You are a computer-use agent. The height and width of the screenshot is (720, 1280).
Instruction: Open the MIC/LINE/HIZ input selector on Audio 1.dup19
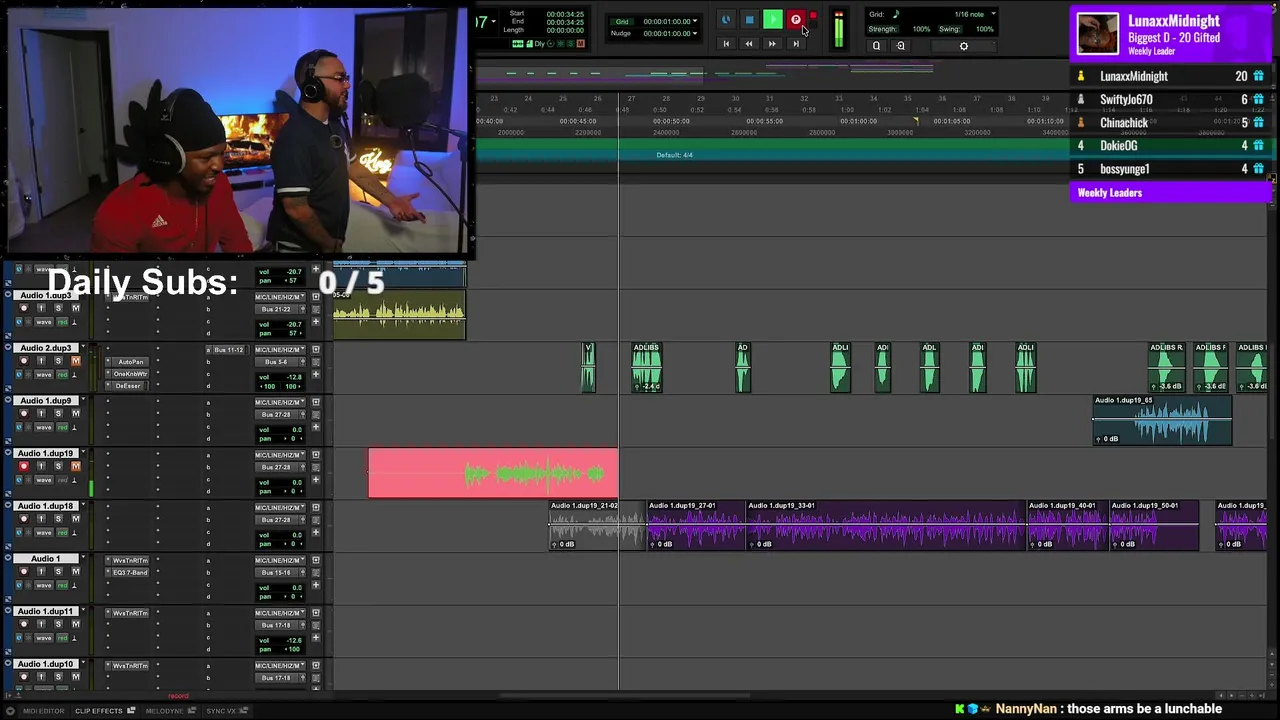(281, 455)
